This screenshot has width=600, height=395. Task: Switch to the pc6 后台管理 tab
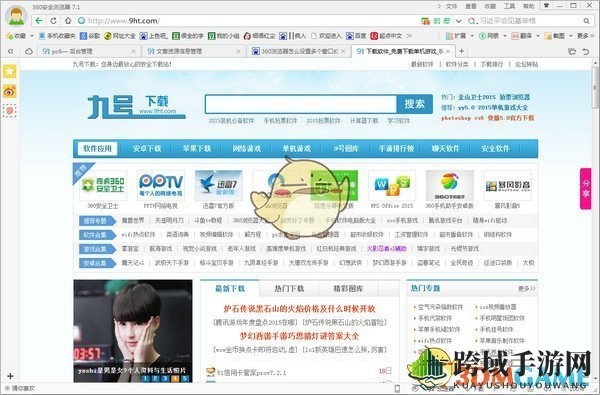point(89,51)
